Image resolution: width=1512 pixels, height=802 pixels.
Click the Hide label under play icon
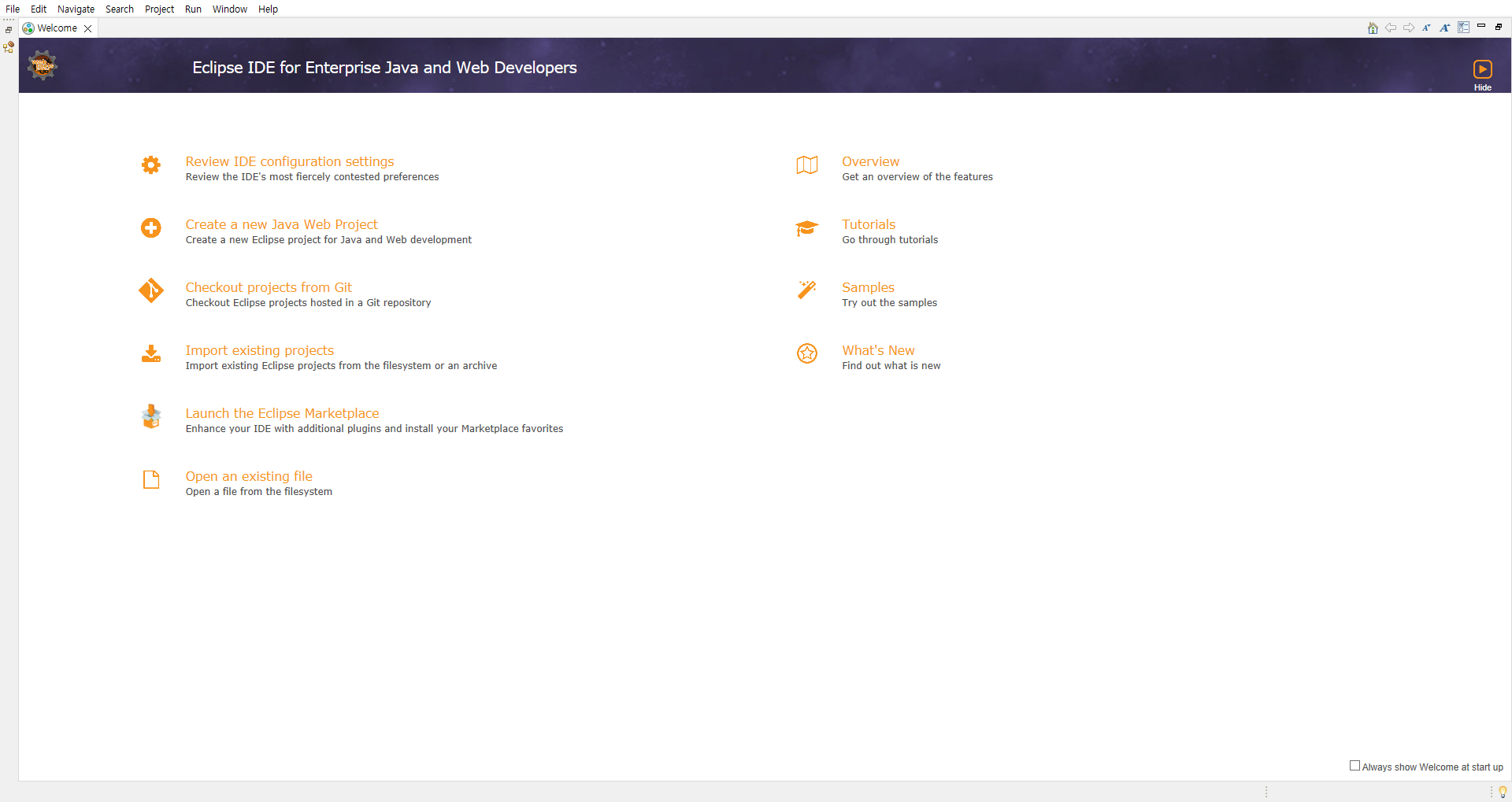(x=1483, y=87)
